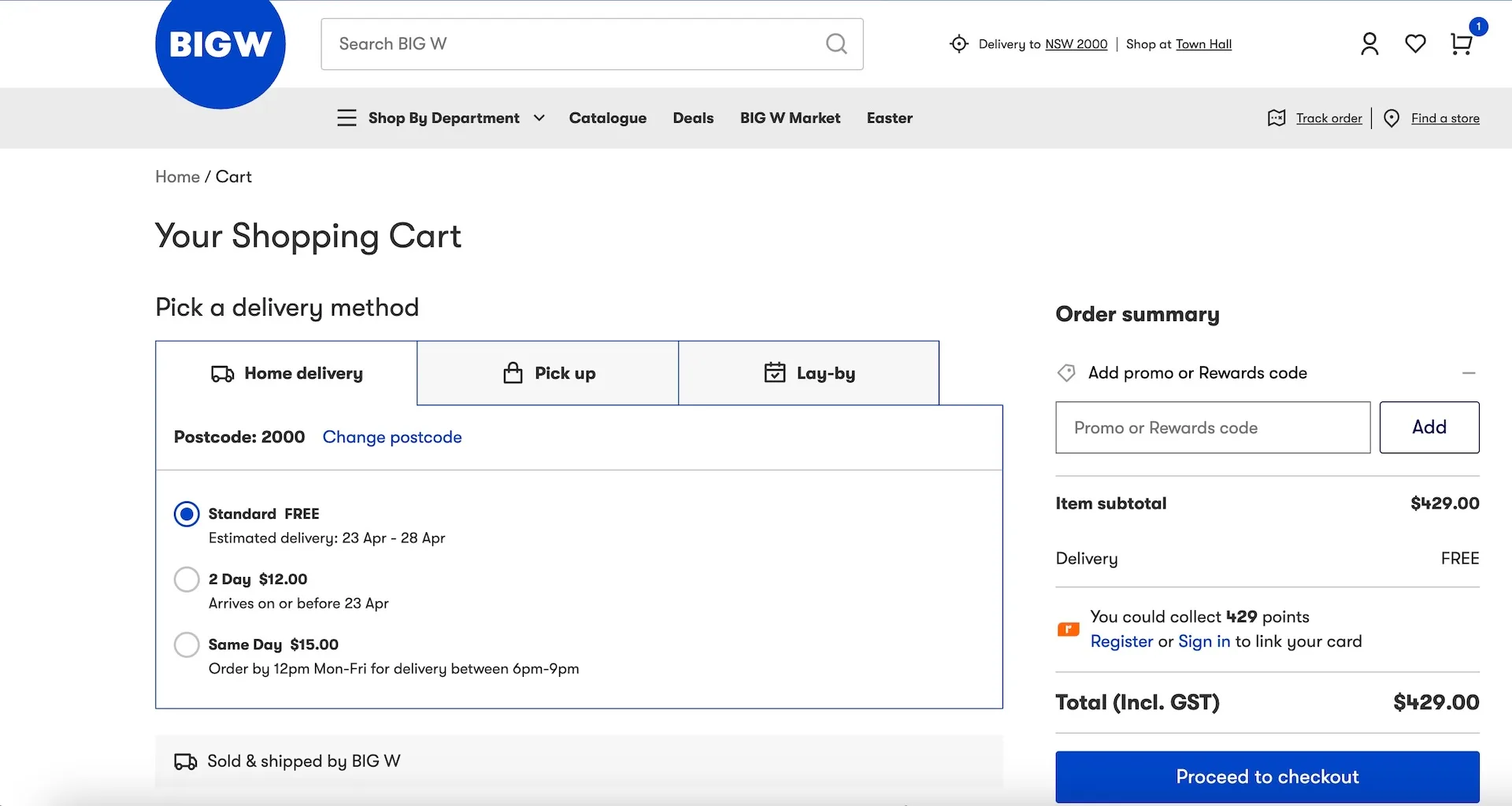1512x806 pixels.
Task: Open the wishlist heart icon
Action: point(1415,44)
